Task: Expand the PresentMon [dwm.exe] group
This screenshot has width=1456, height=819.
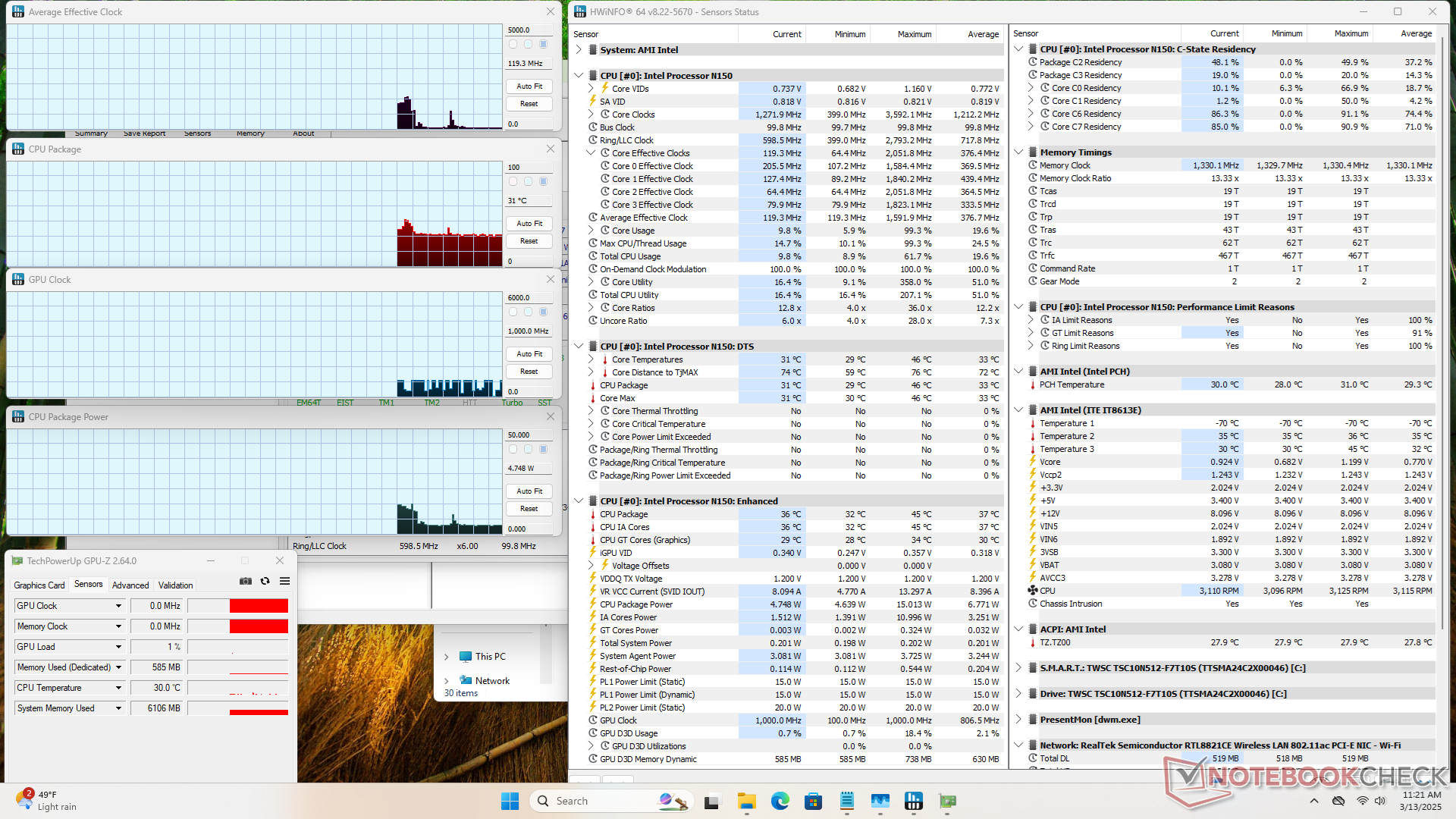Action: tap(1018, 720)
